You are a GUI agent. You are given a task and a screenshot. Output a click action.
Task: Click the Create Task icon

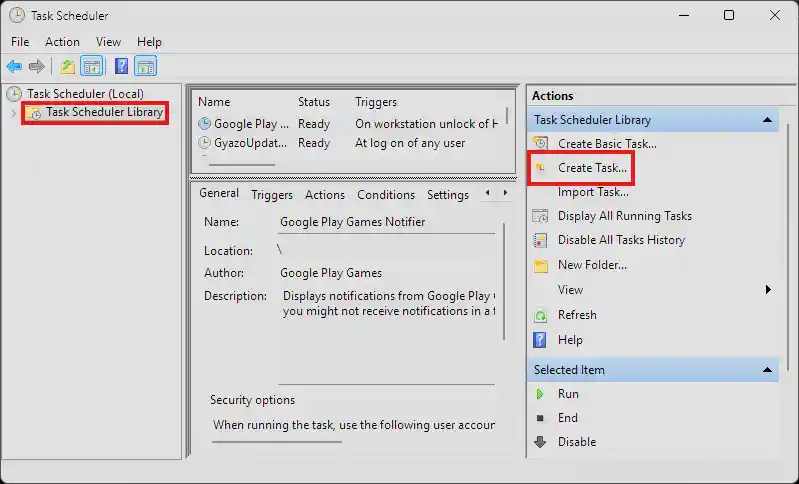(x=540, y=167)
